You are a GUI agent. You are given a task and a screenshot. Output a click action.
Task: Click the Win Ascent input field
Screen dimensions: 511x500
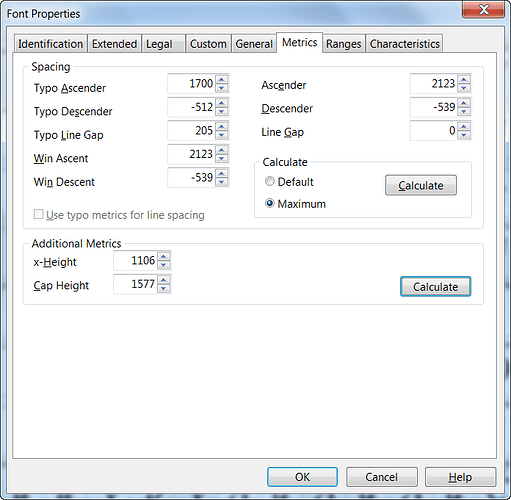coord(192,154)
